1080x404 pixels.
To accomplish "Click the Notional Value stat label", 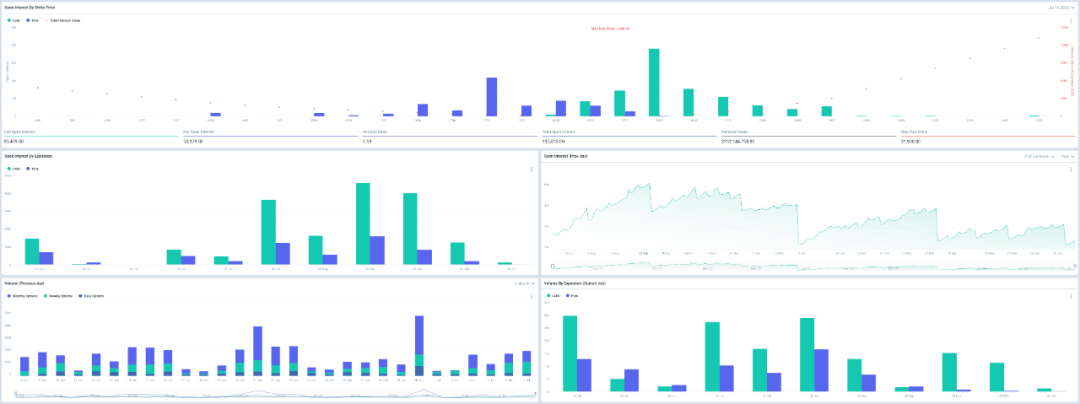I will coord(734,131).
